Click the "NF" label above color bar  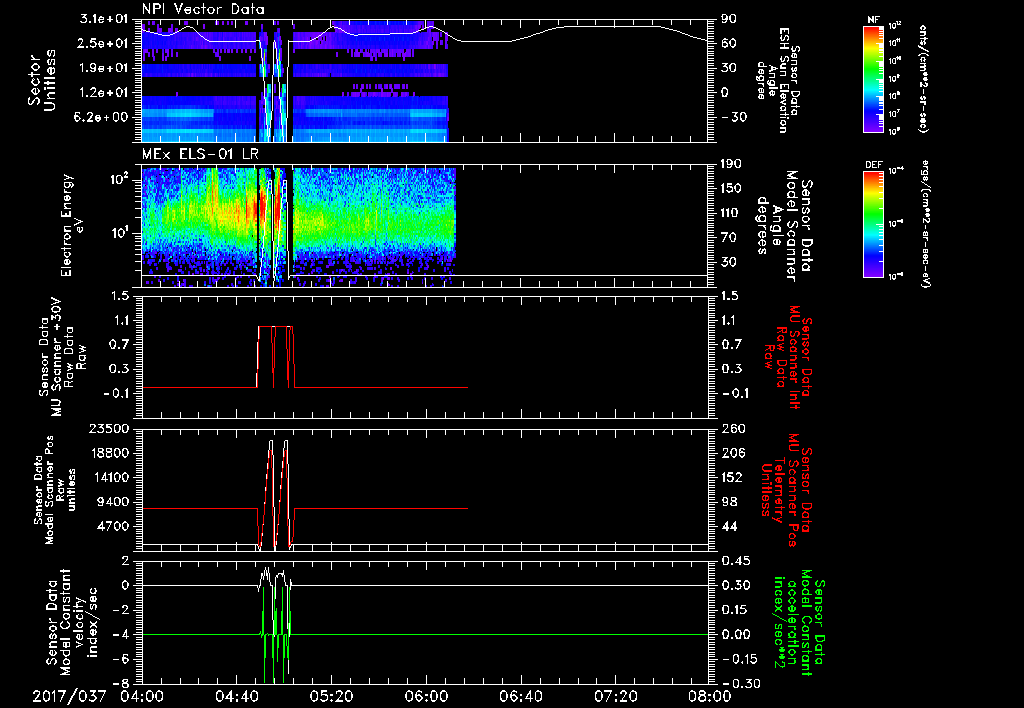[x=873, y=20]
